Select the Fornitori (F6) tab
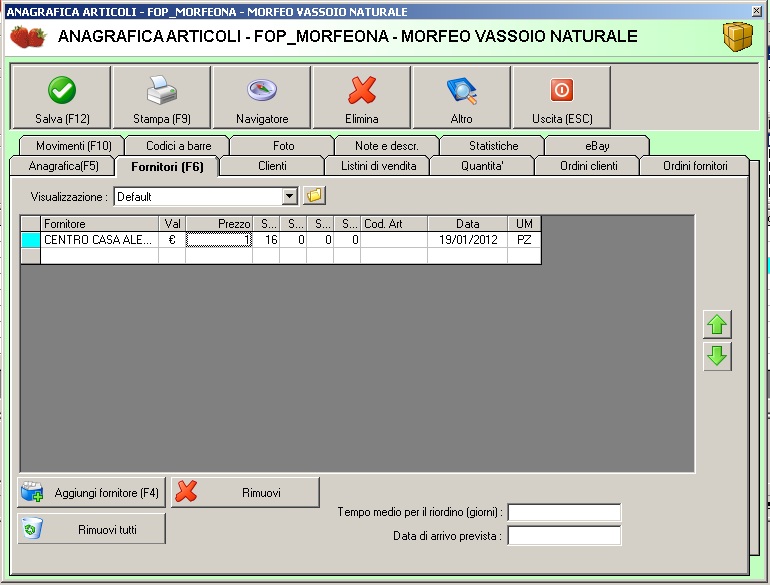The image size is (770, 585). [x=167, y=167]
